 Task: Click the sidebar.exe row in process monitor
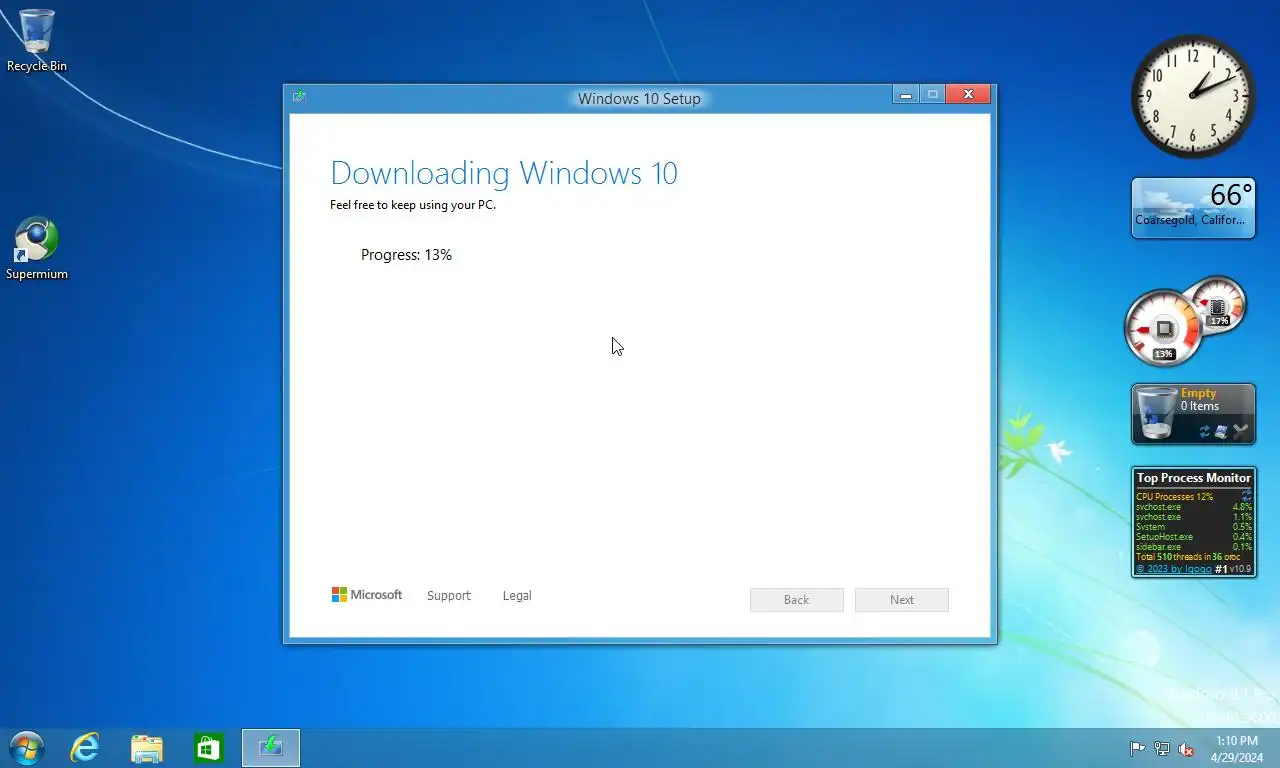pos(1194,547)
